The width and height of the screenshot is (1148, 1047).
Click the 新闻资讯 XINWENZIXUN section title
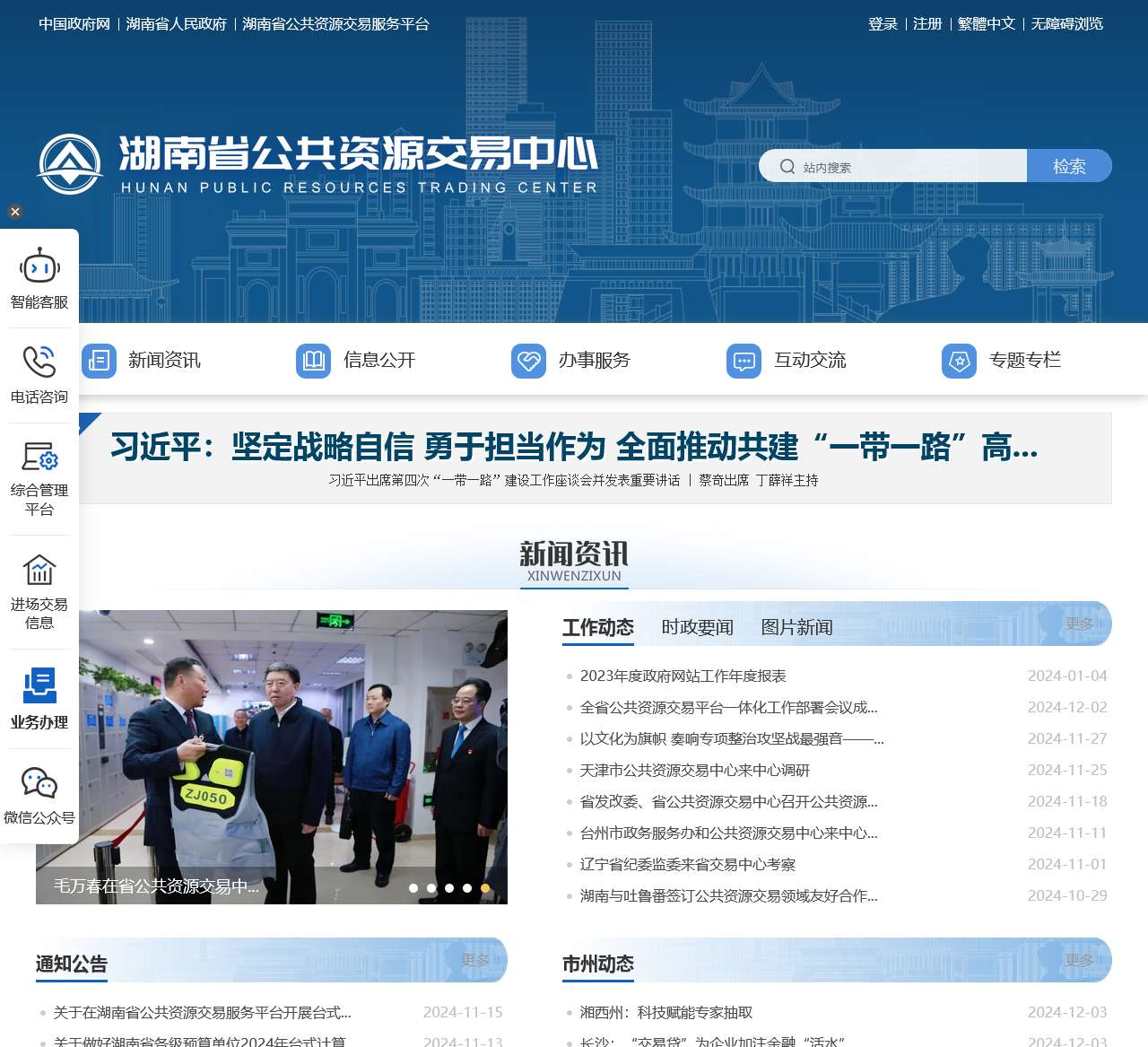pyautogui.click(x=574, y=562)
